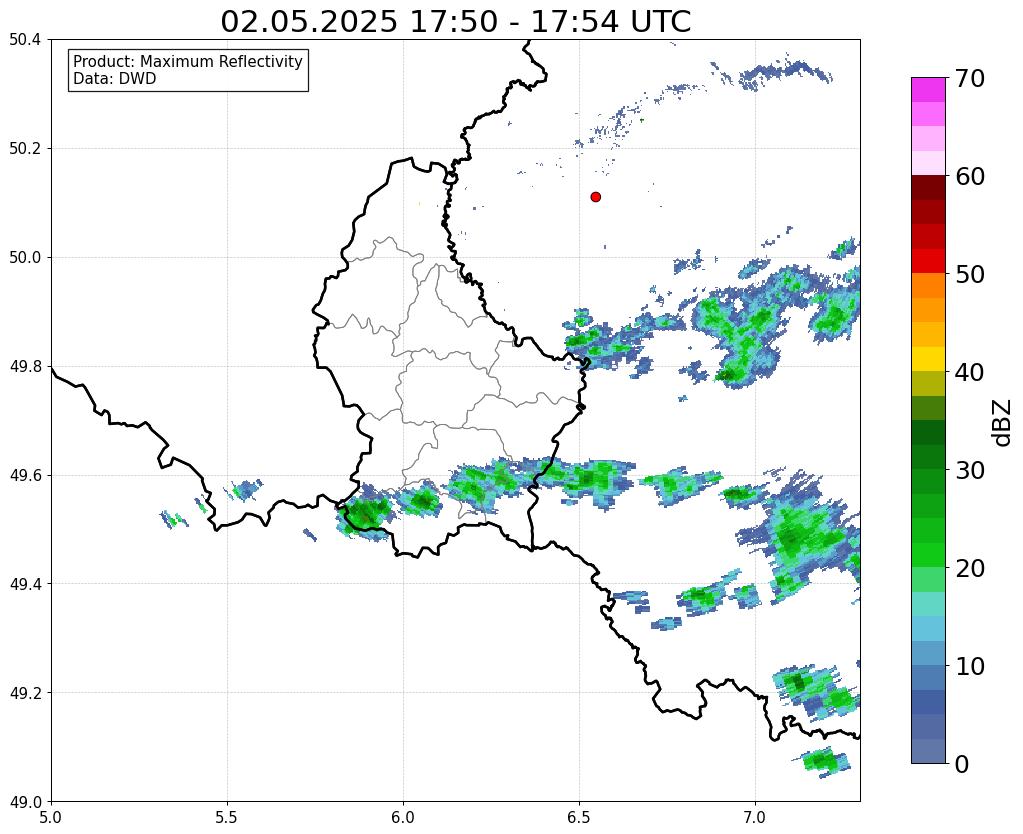This screenshot has width=1023, height=834.
Task: Click the light blue colorbar segment between 10 and 20
Action: coord(928,628)
